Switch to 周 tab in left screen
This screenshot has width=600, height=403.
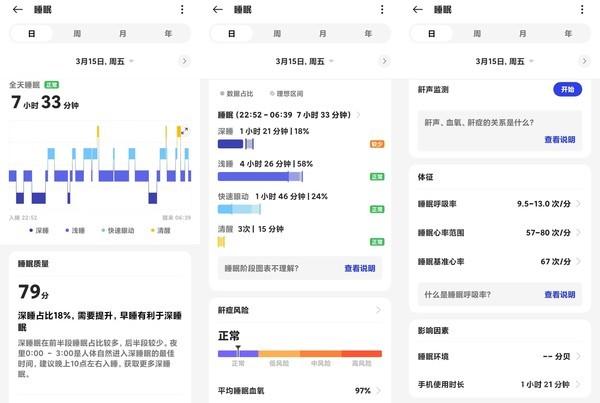[77, 34]
